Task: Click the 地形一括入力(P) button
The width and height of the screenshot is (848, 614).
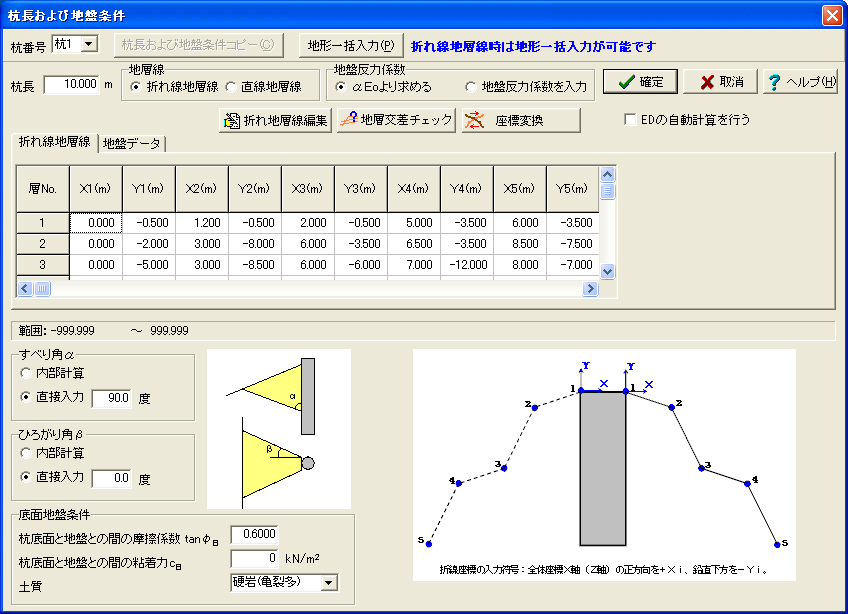Action: point(352,45)
